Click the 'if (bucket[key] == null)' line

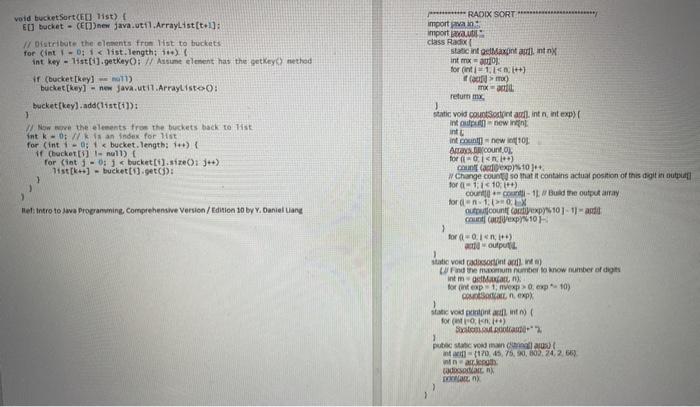coord(82,79)
